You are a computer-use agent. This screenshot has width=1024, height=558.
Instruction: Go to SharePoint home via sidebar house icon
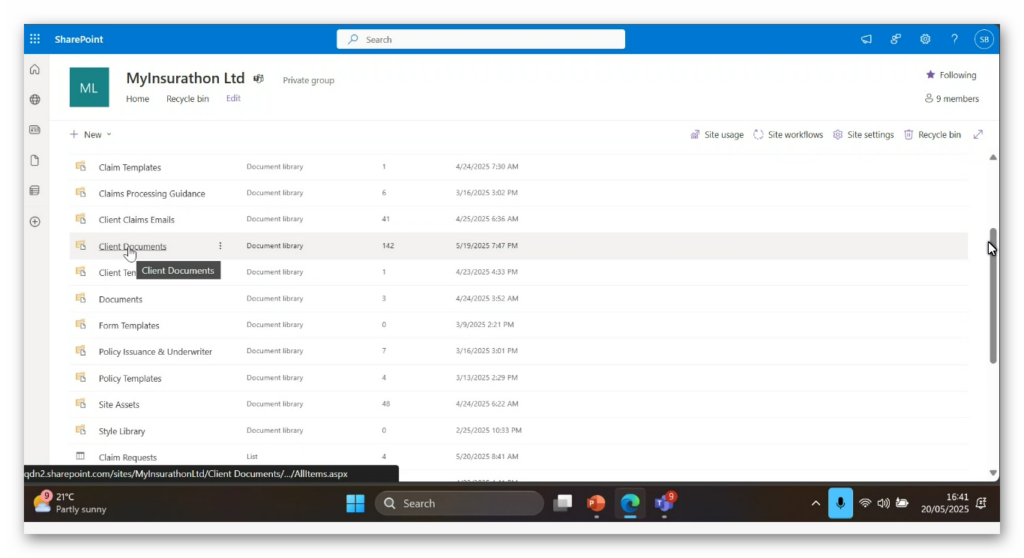click(x=35, y=69)
